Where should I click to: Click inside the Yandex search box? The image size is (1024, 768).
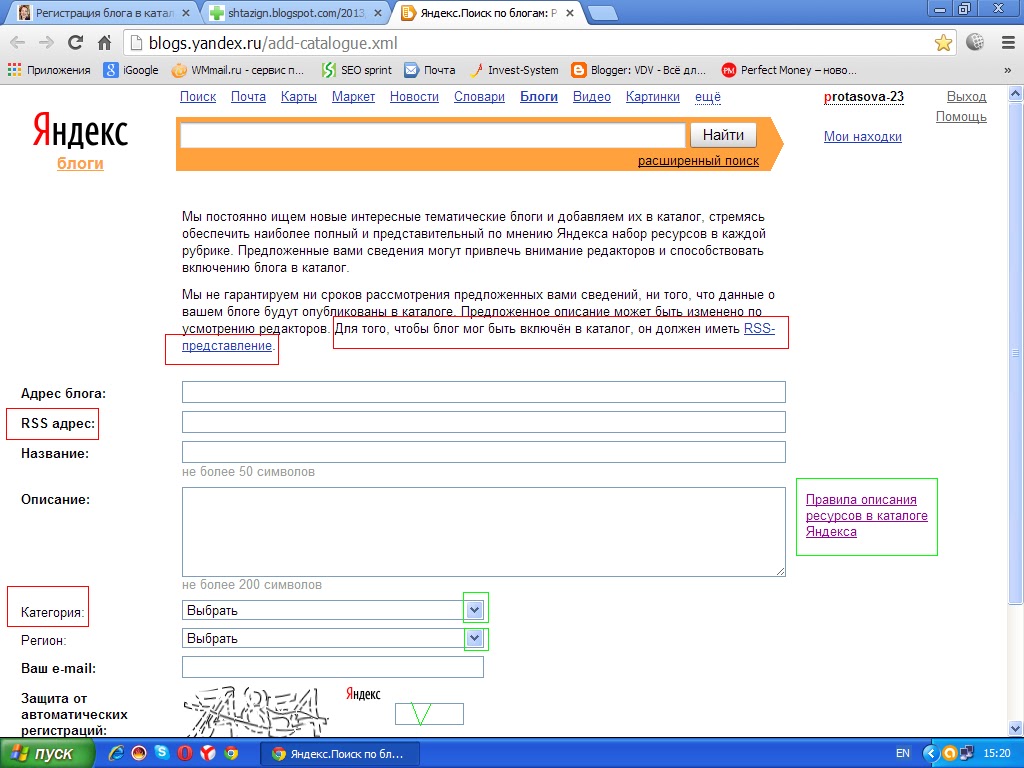tap(432, 135)
